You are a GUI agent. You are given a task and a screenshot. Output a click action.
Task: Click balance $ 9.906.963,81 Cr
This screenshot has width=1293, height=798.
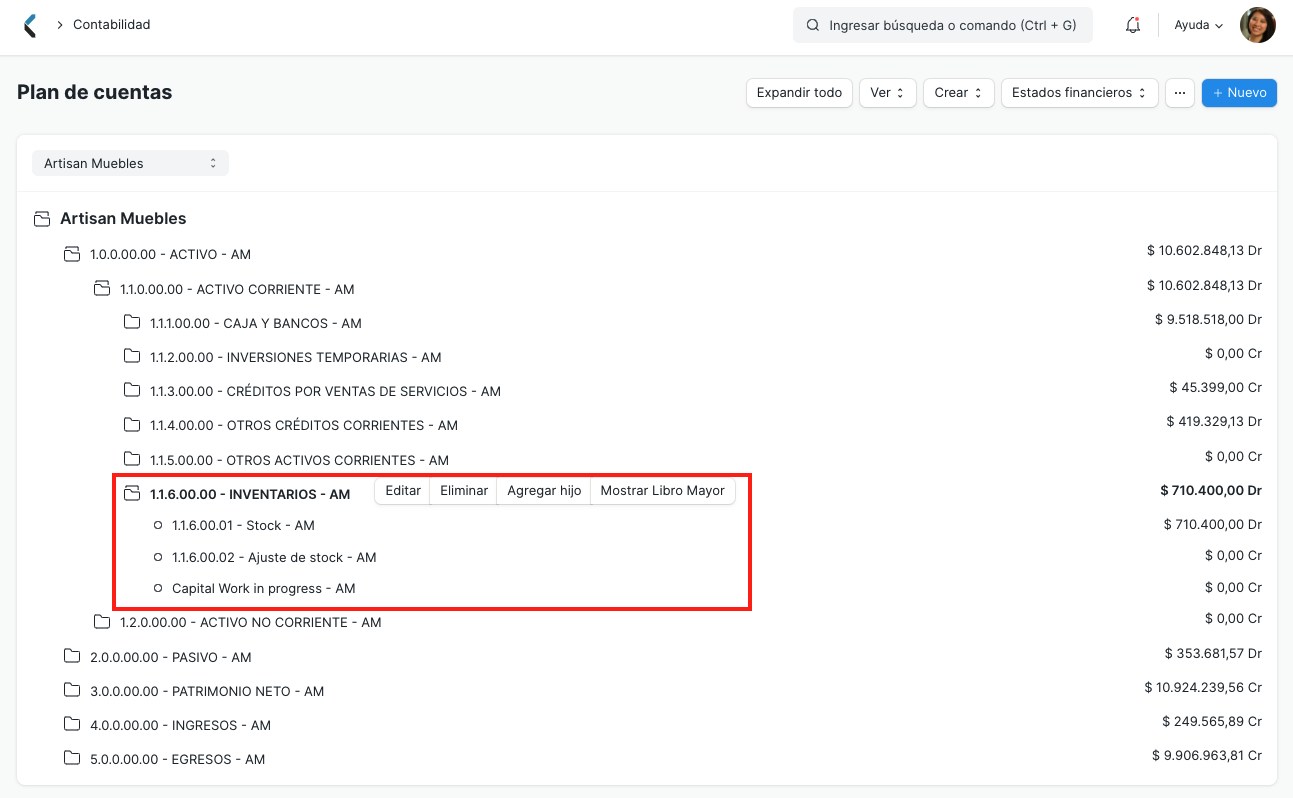[x=1207, y=755]
